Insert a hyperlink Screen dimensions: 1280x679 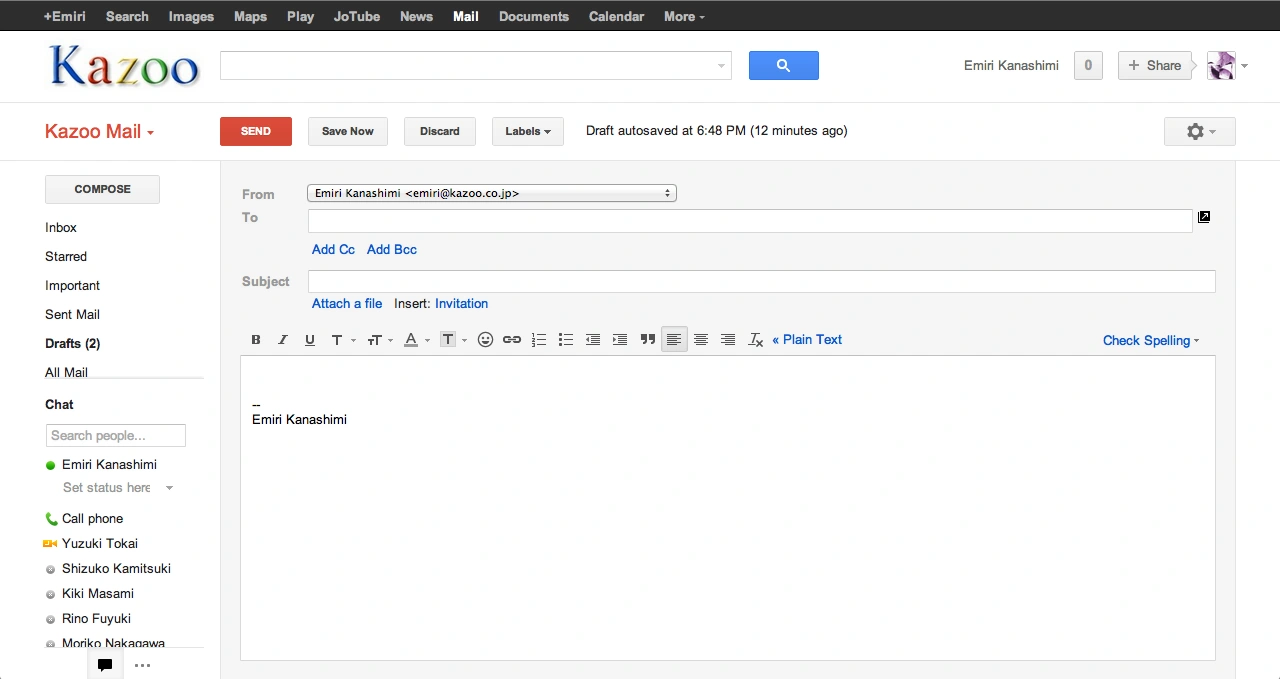pyautogui.click(x=512, y=340)
